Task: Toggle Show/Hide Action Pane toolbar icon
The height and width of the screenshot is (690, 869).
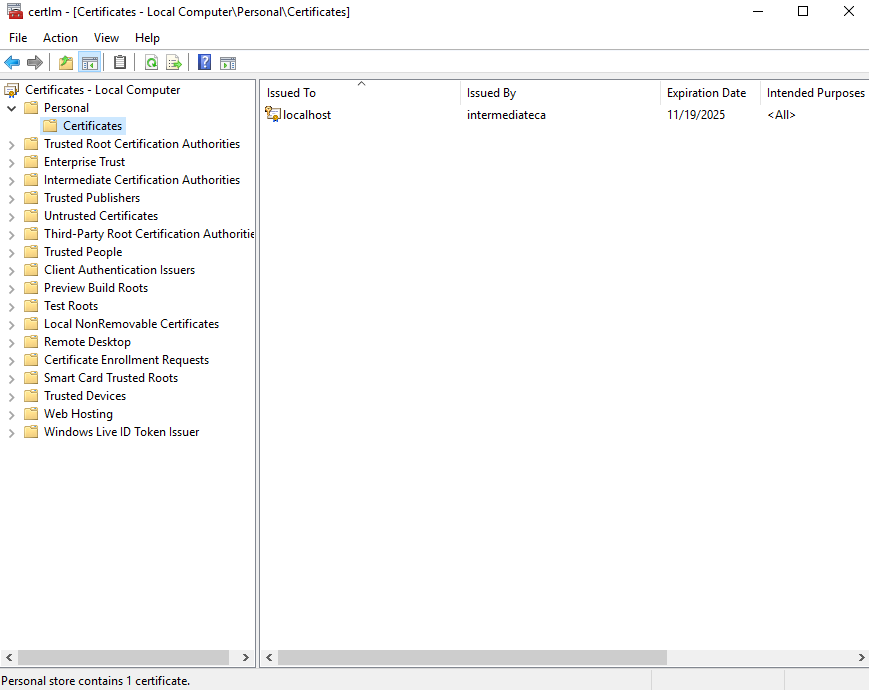Action: 228,62
